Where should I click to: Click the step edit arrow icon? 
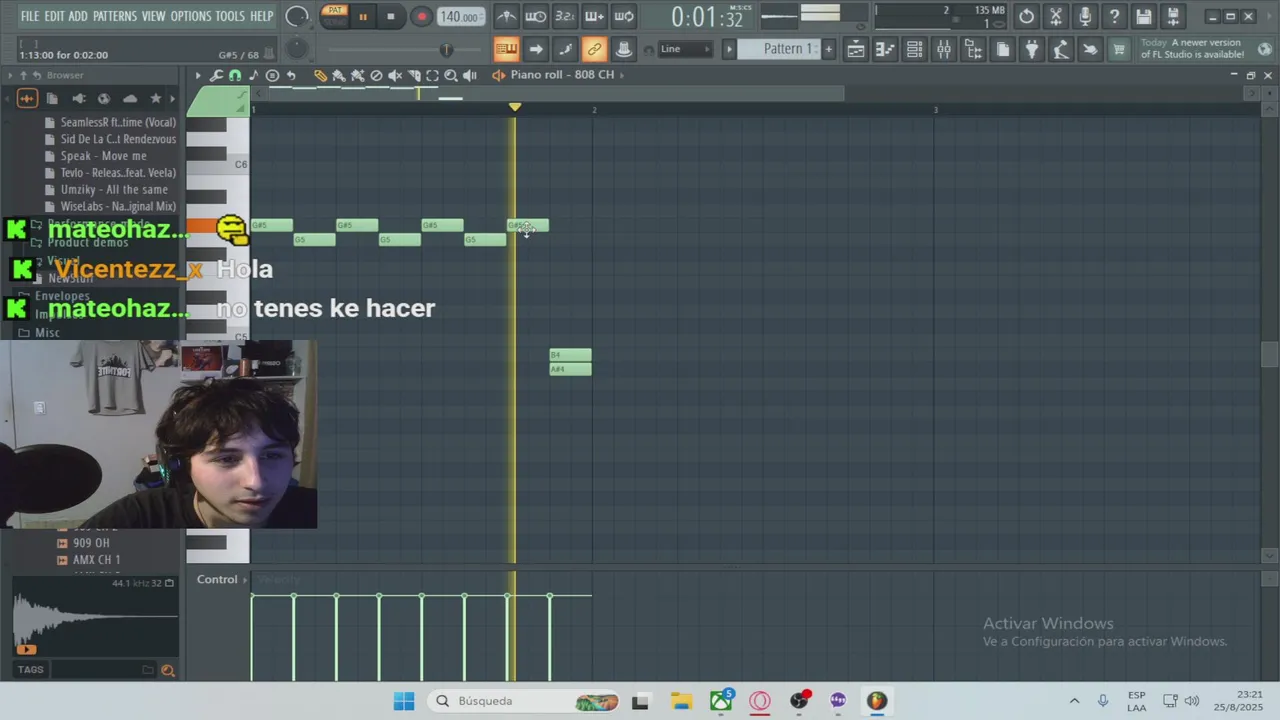pyautogui.click(x=536, y=49)
